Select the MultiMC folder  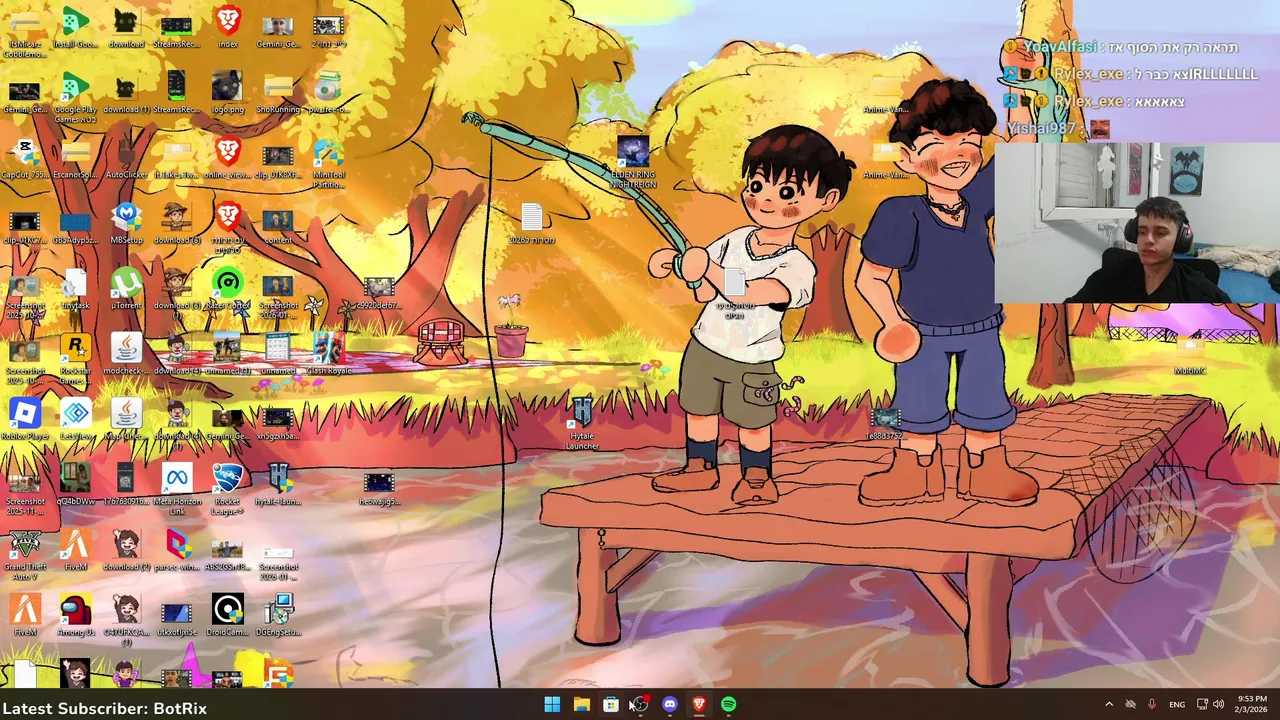1190,355
